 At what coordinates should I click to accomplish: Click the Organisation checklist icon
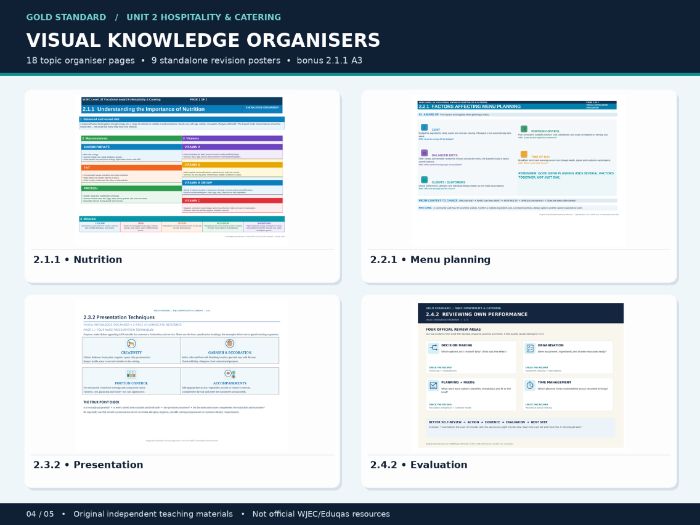point(530,348)
